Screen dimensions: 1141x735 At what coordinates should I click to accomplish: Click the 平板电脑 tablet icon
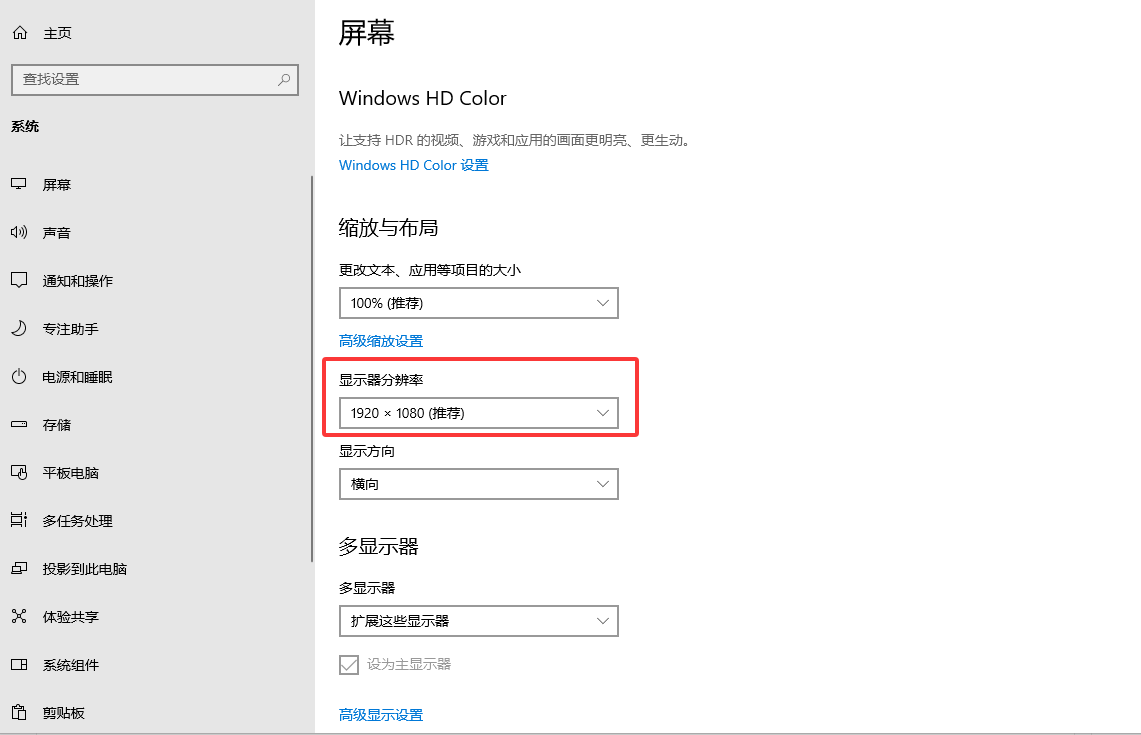coord(19,473)
